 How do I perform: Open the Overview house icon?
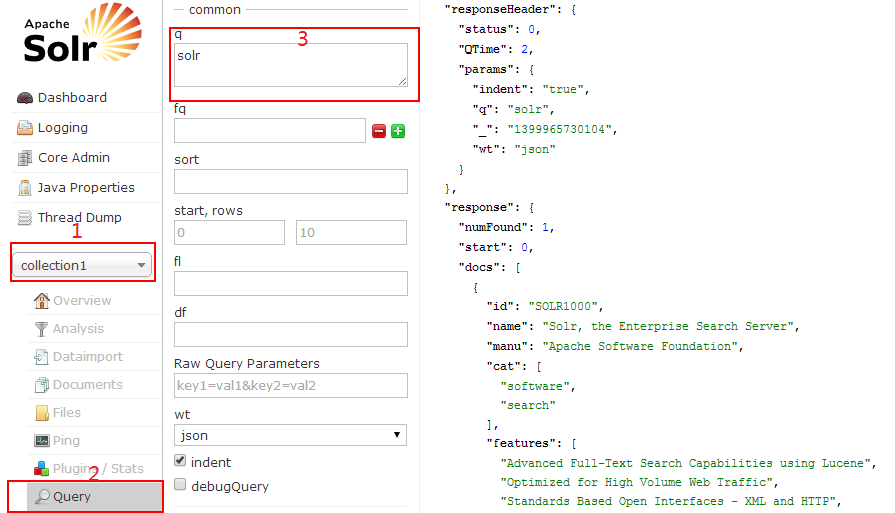pos(42,301)
